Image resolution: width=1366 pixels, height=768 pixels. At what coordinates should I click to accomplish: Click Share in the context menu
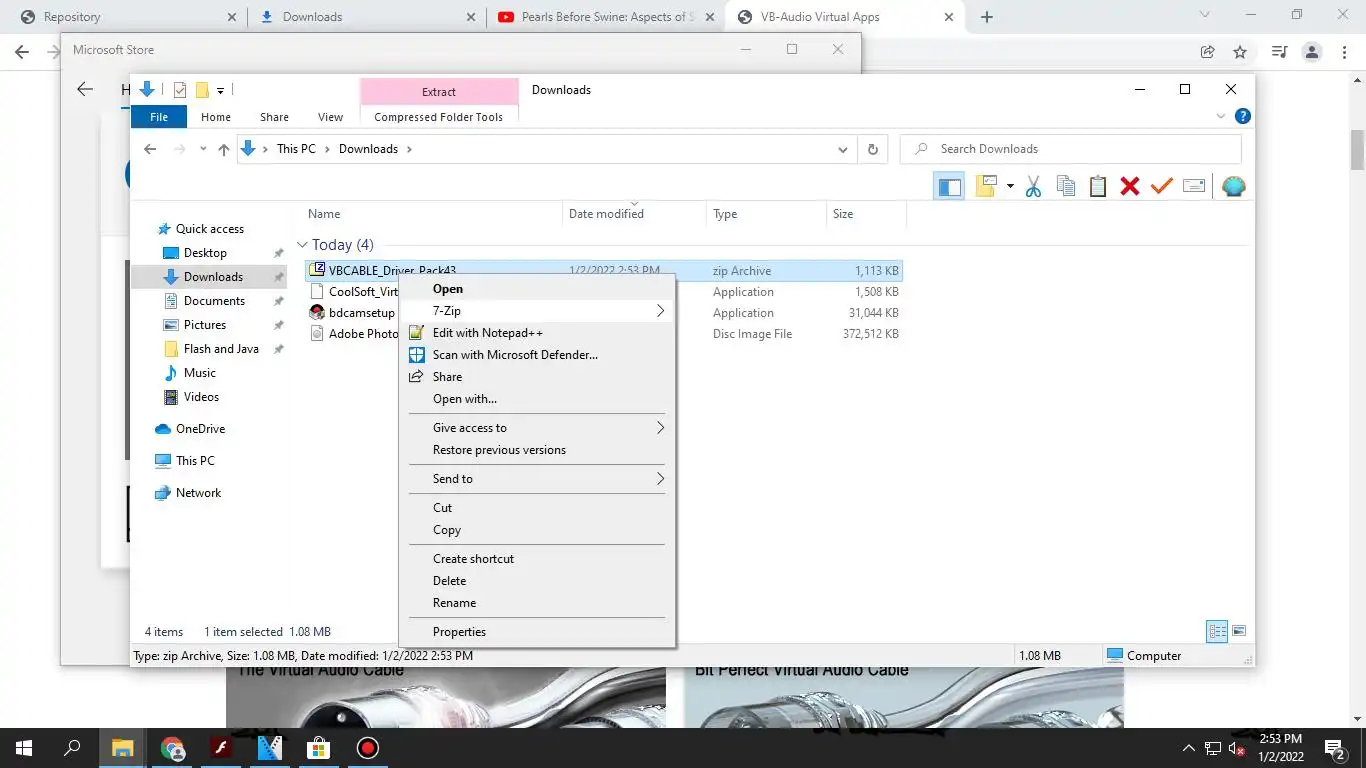coord(537,377)
